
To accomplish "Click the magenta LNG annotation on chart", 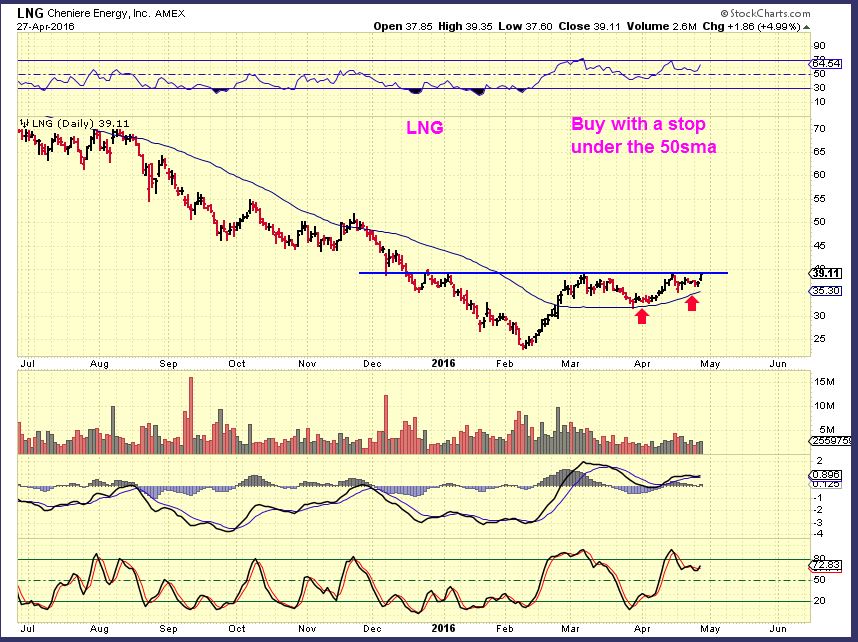I will [425, 128].
